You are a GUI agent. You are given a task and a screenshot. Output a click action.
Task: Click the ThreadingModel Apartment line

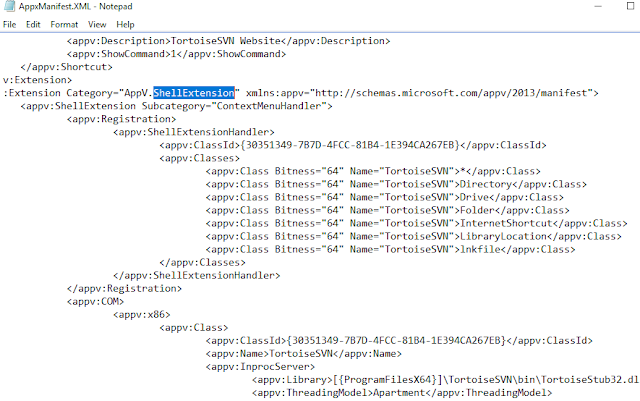[x=402, y=393]
